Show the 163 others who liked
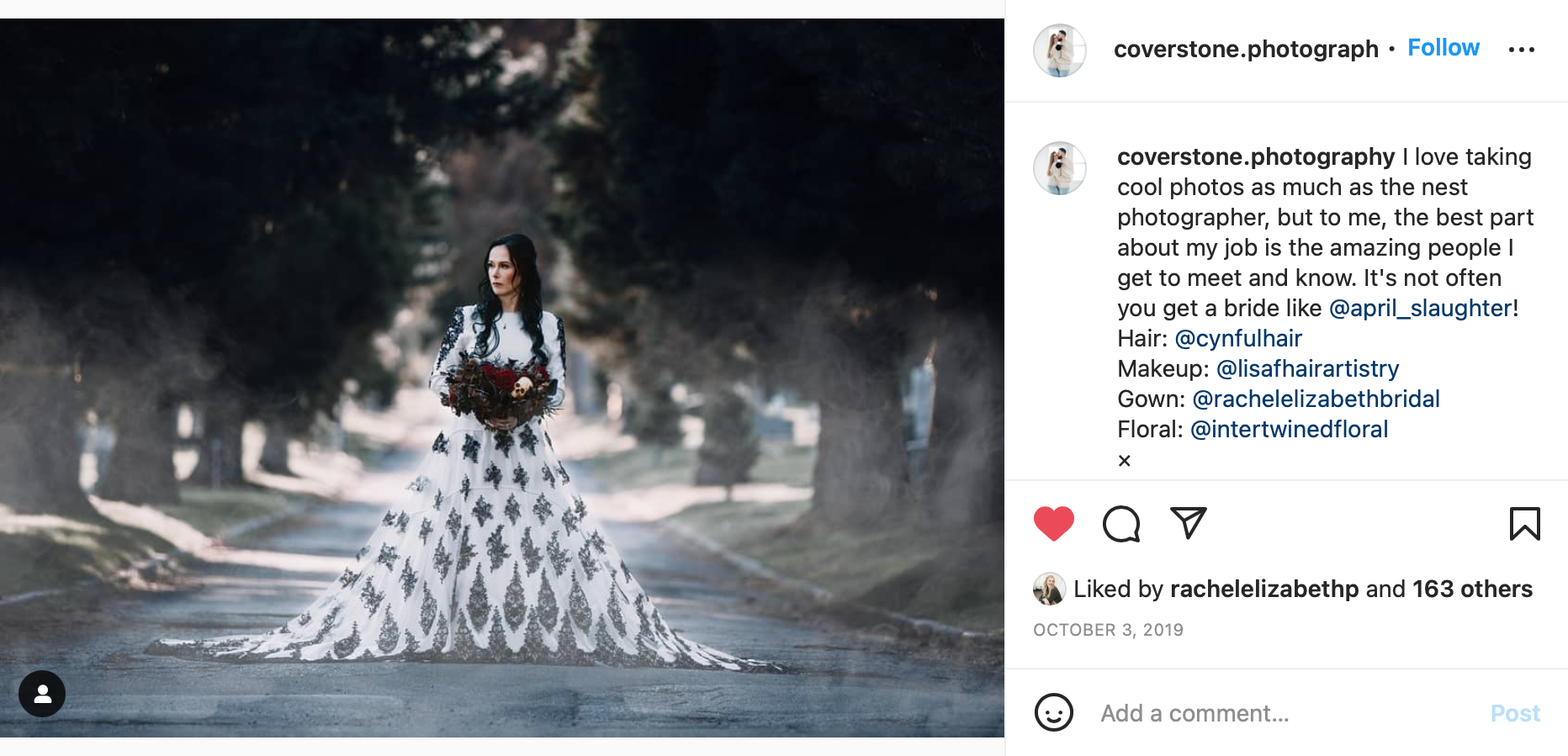The height and width of the screenshot is (756, 1568). point(1472,589)
